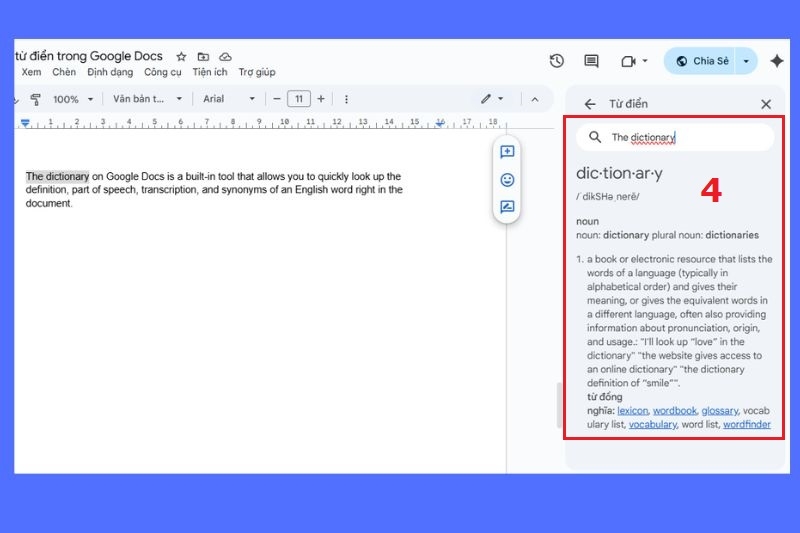Click the dictionary search field
800x533 pixels.
click(x=675, y=137)
